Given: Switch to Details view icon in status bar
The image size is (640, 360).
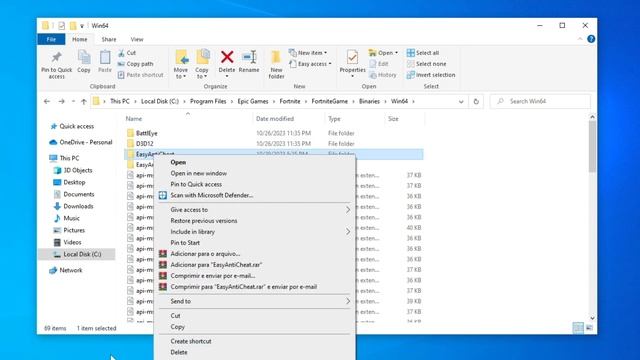Looking at the screenshot, I should tap(578, 328).
